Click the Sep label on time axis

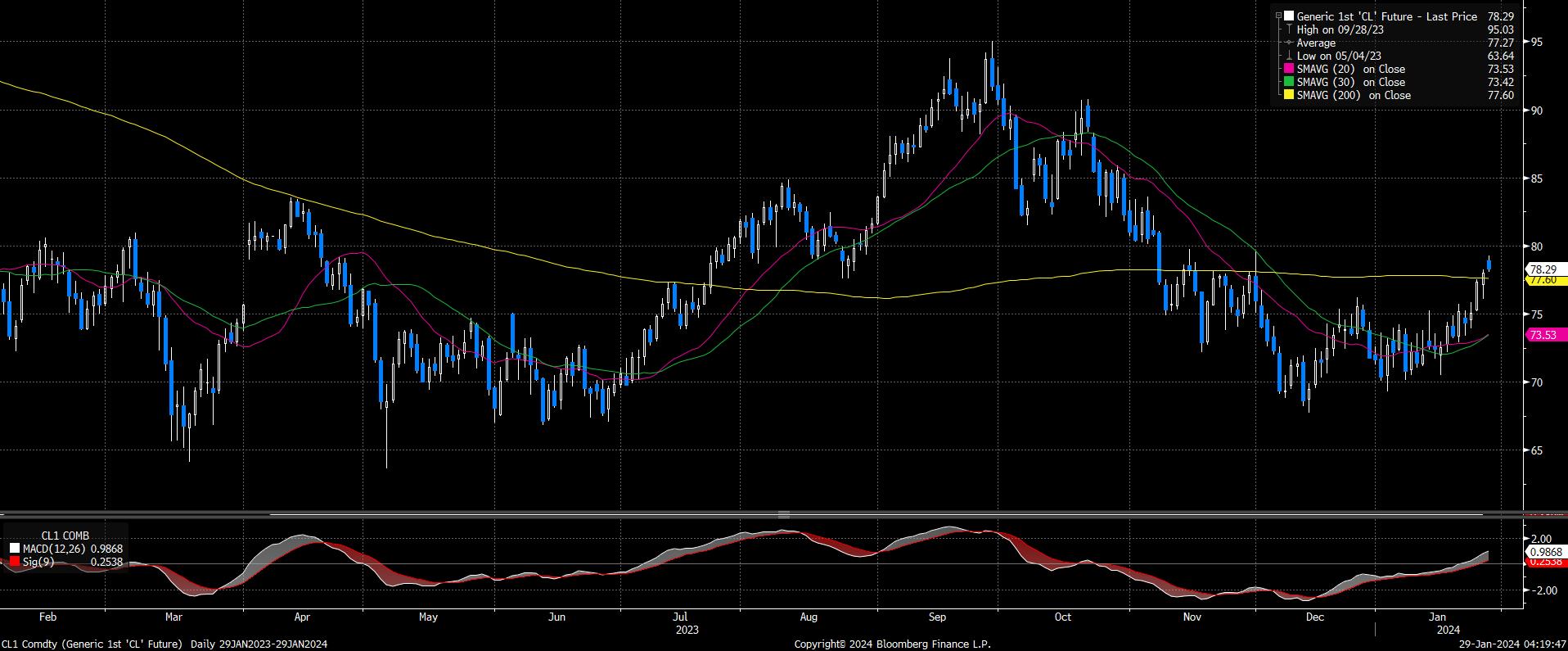tap(937, 617)
